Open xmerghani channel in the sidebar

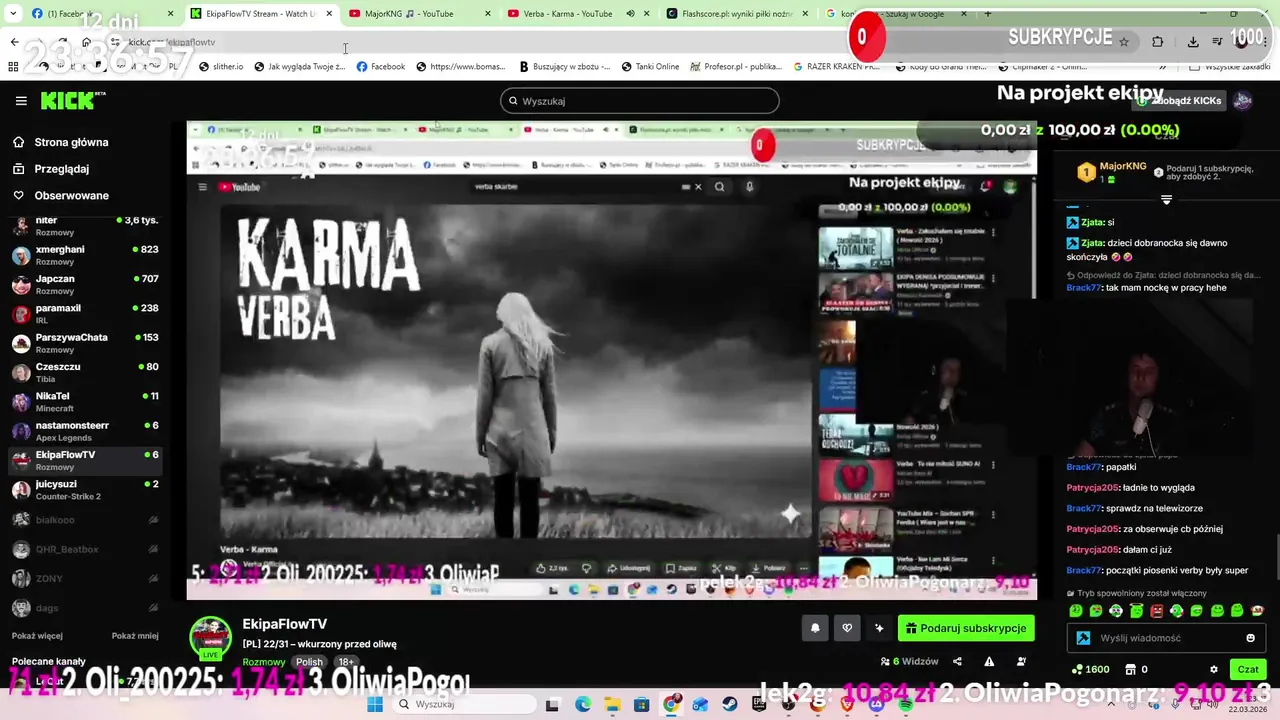85,255
